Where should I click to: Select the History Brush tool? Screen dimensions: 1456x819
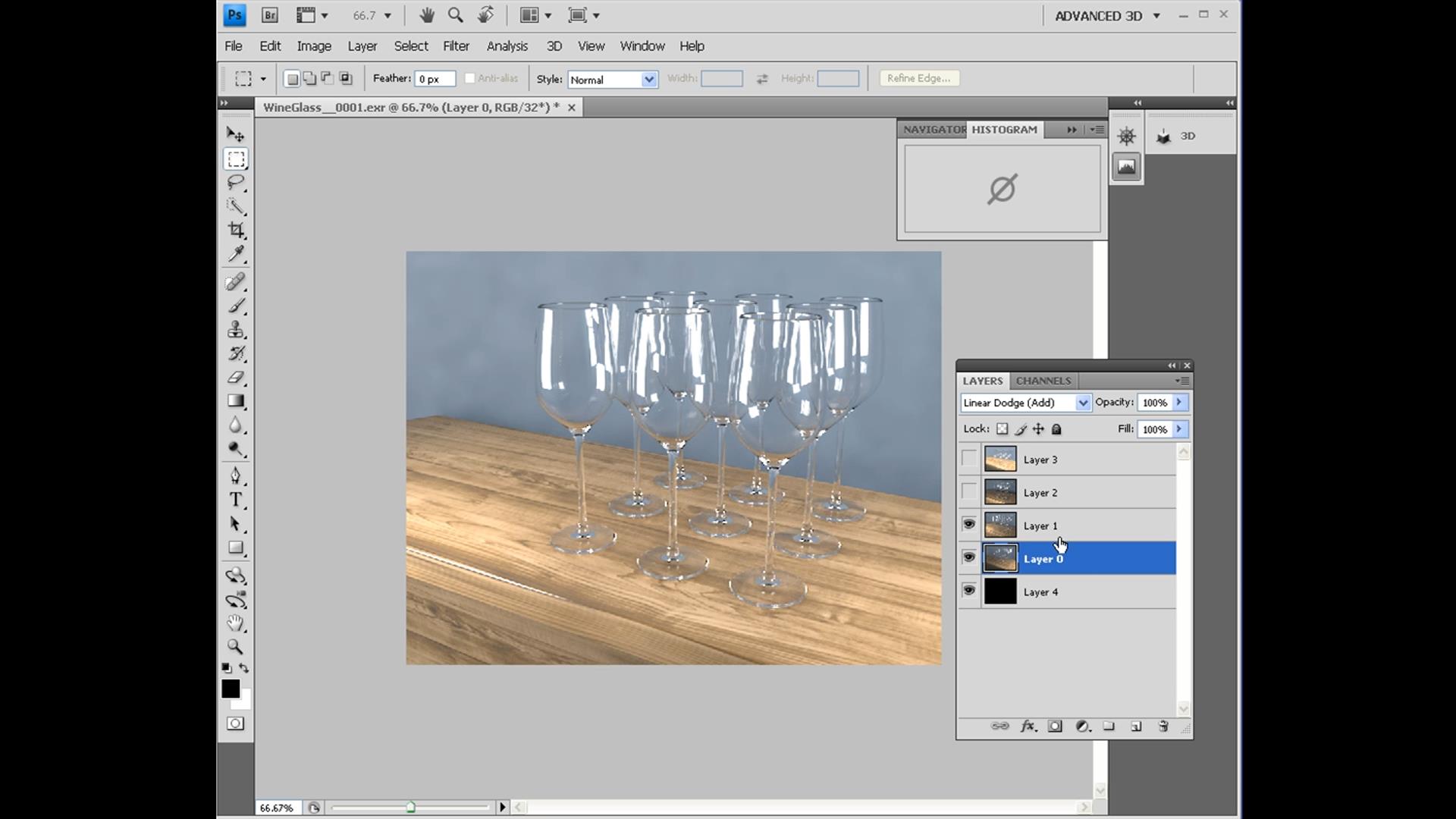pyautogui.click(x=236, y=353)
